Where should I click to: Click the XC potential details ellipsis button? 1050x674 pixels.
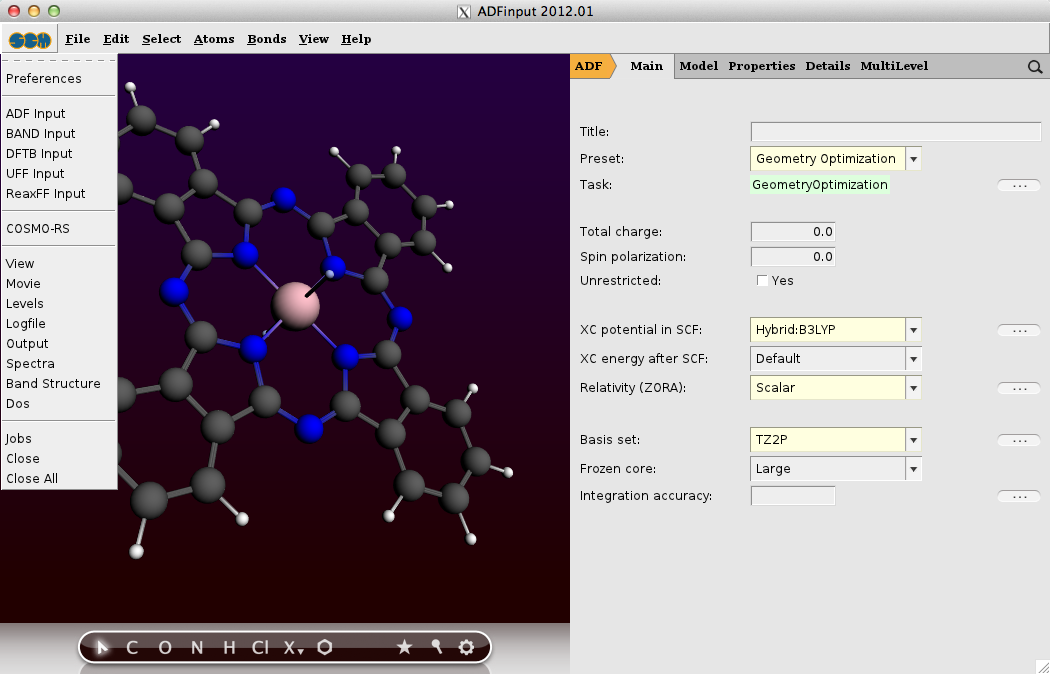click(1019, 330)
